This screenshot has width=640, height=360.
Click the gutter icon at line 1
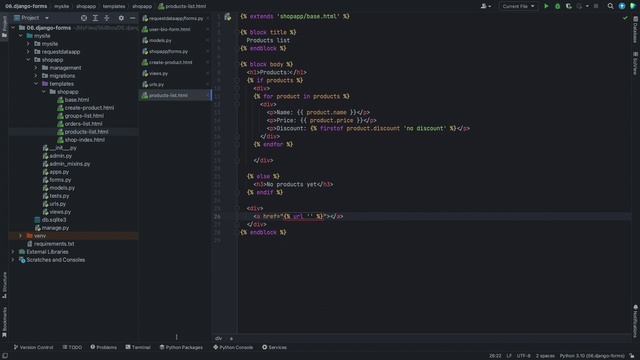(228, 17)
